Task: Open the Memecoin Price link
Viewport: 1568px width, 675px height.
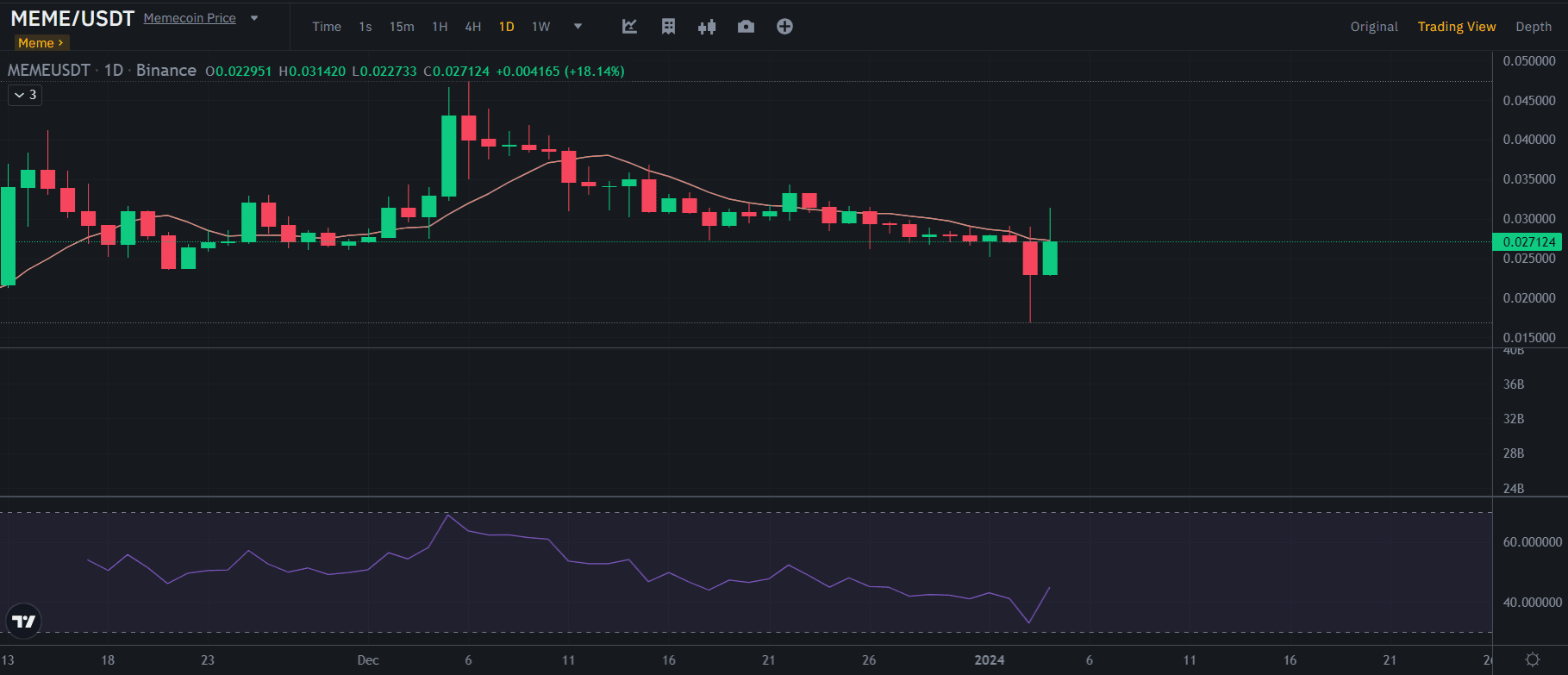Action: (190, 18)
